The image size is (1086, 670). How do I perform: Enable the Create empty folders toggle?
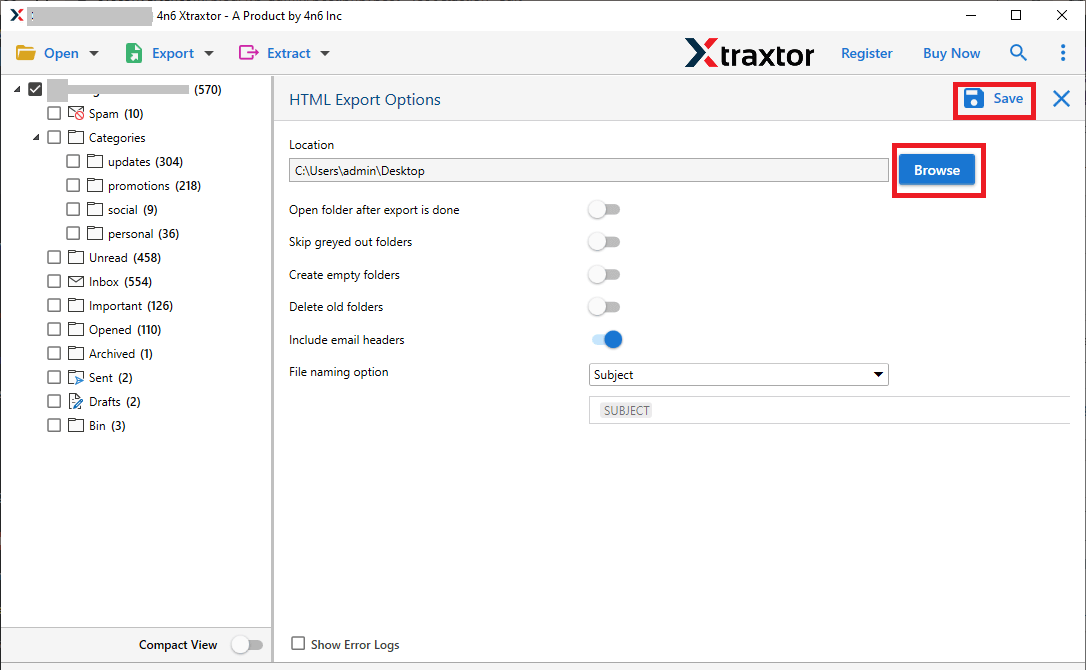click(x=604, y=274)
